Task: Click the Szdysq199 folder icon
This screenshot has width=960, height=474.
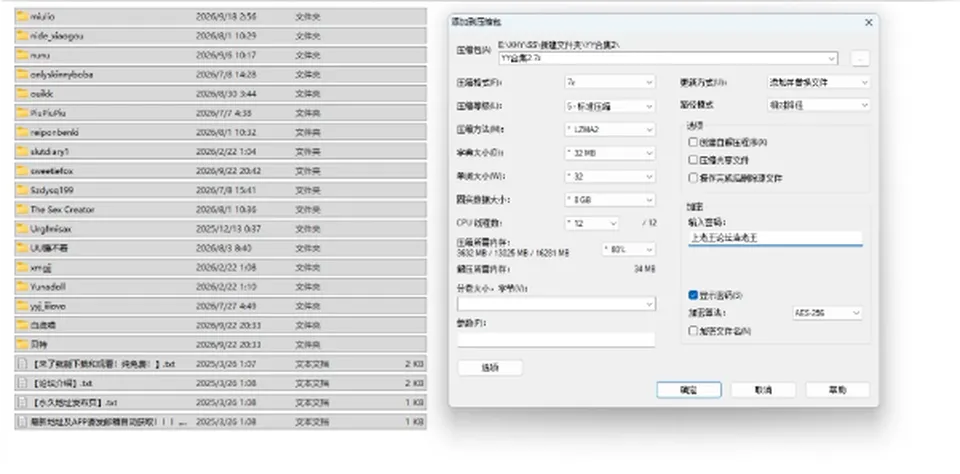Action: click(x=22, y=190)
